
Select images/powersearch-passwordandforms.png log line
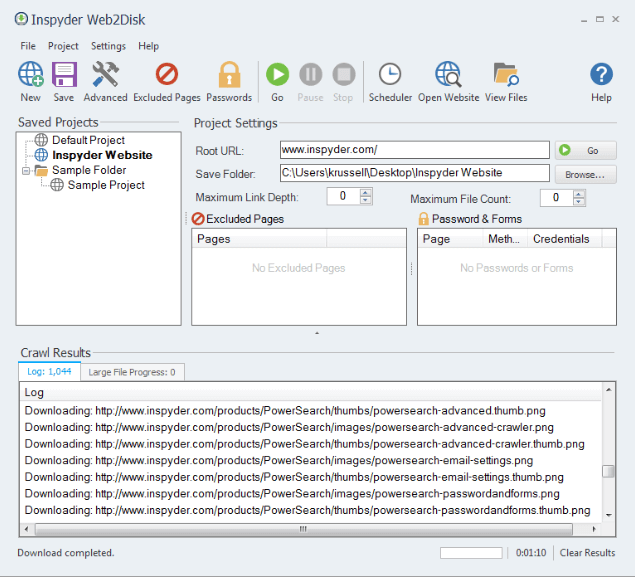[x=292, y=494]
